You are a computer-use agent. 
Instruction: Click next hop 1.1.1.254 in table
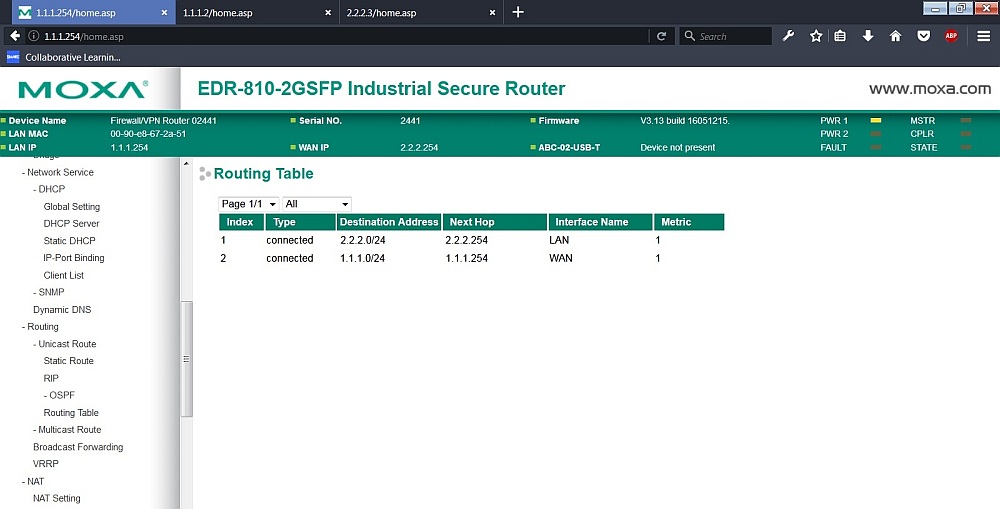coord(467,258)
